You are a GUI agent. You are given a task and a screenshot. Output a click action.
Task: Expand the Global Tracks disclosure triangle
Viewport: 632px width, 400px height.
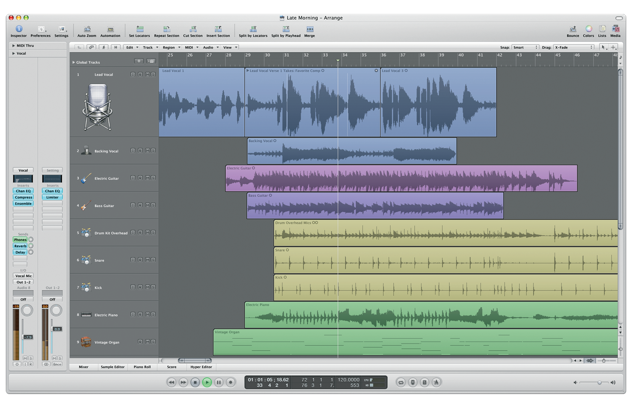(x=73, y=62)
